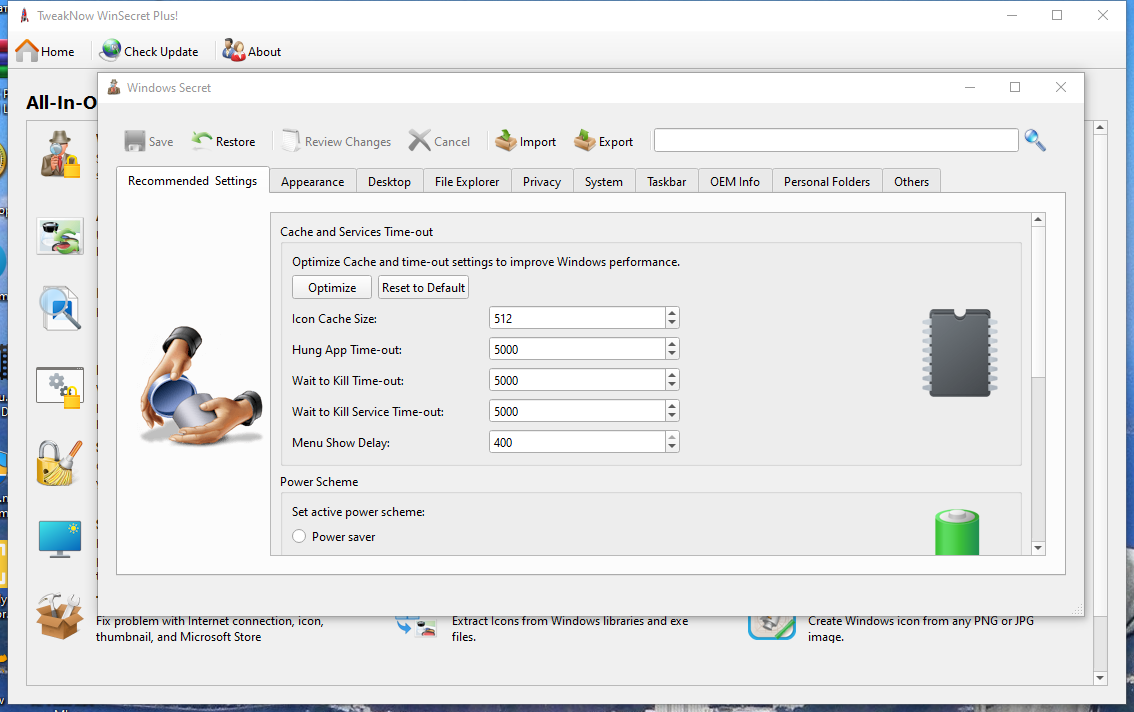Screen dimensions: 1134x712
Task: Select the Power saver radio option
Action: tap(299, 536)
